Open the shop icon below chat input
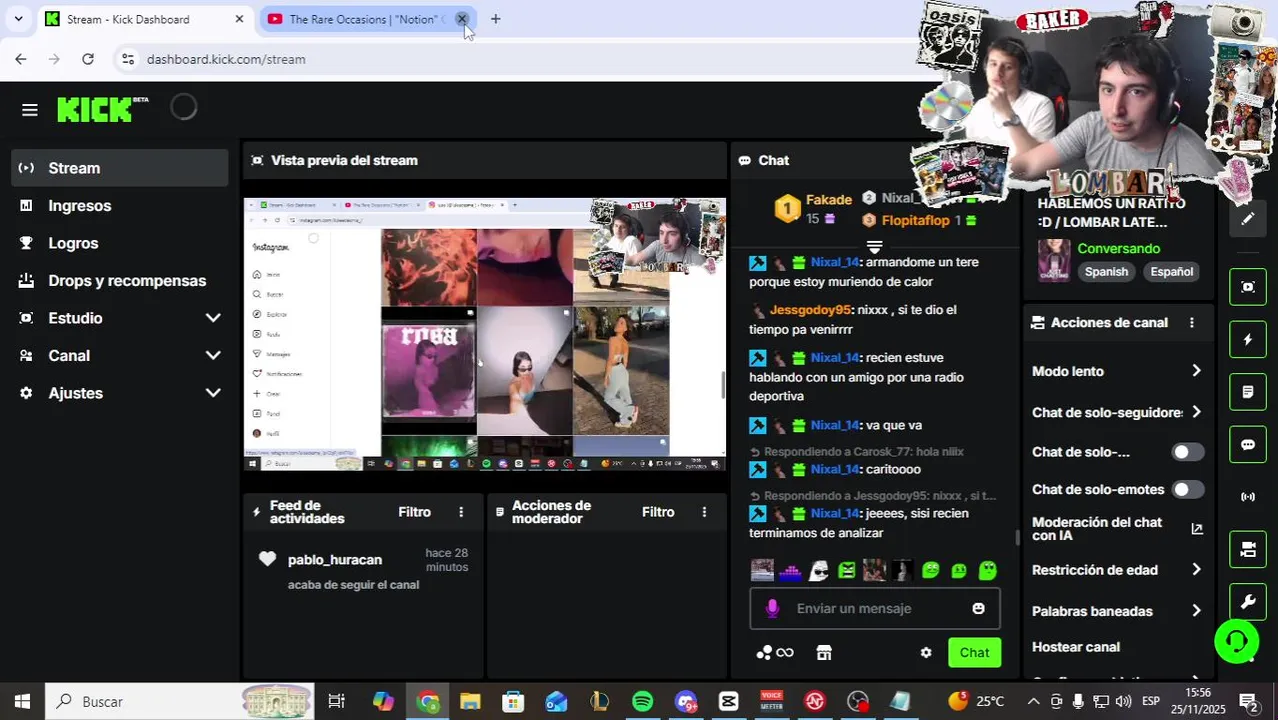1278x720 pixels. (x=824, y=653)
